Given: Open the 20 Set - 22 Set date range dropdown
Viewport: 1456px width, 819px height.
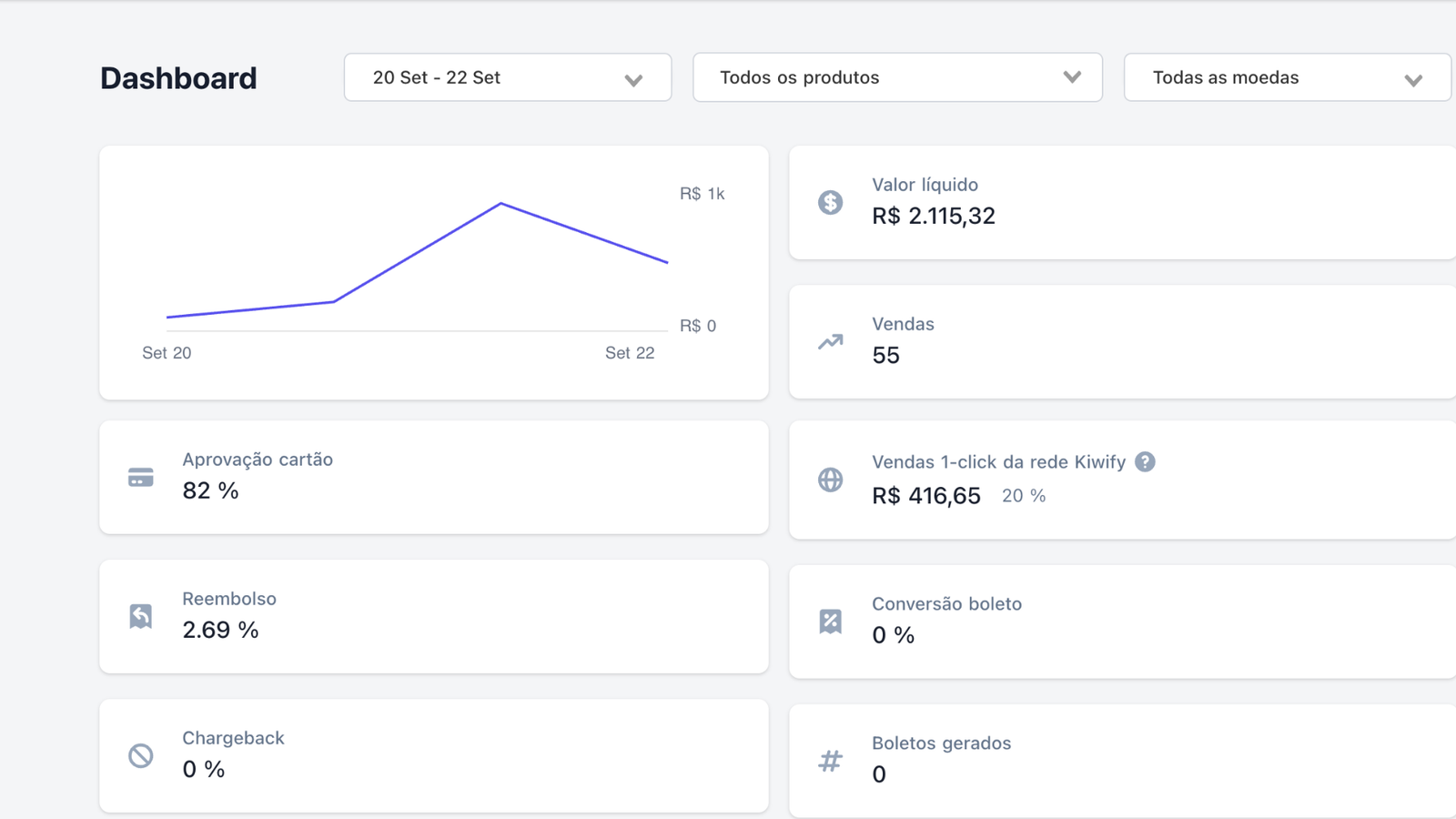Looking at the screenshot, I should [x=508, y=77].
